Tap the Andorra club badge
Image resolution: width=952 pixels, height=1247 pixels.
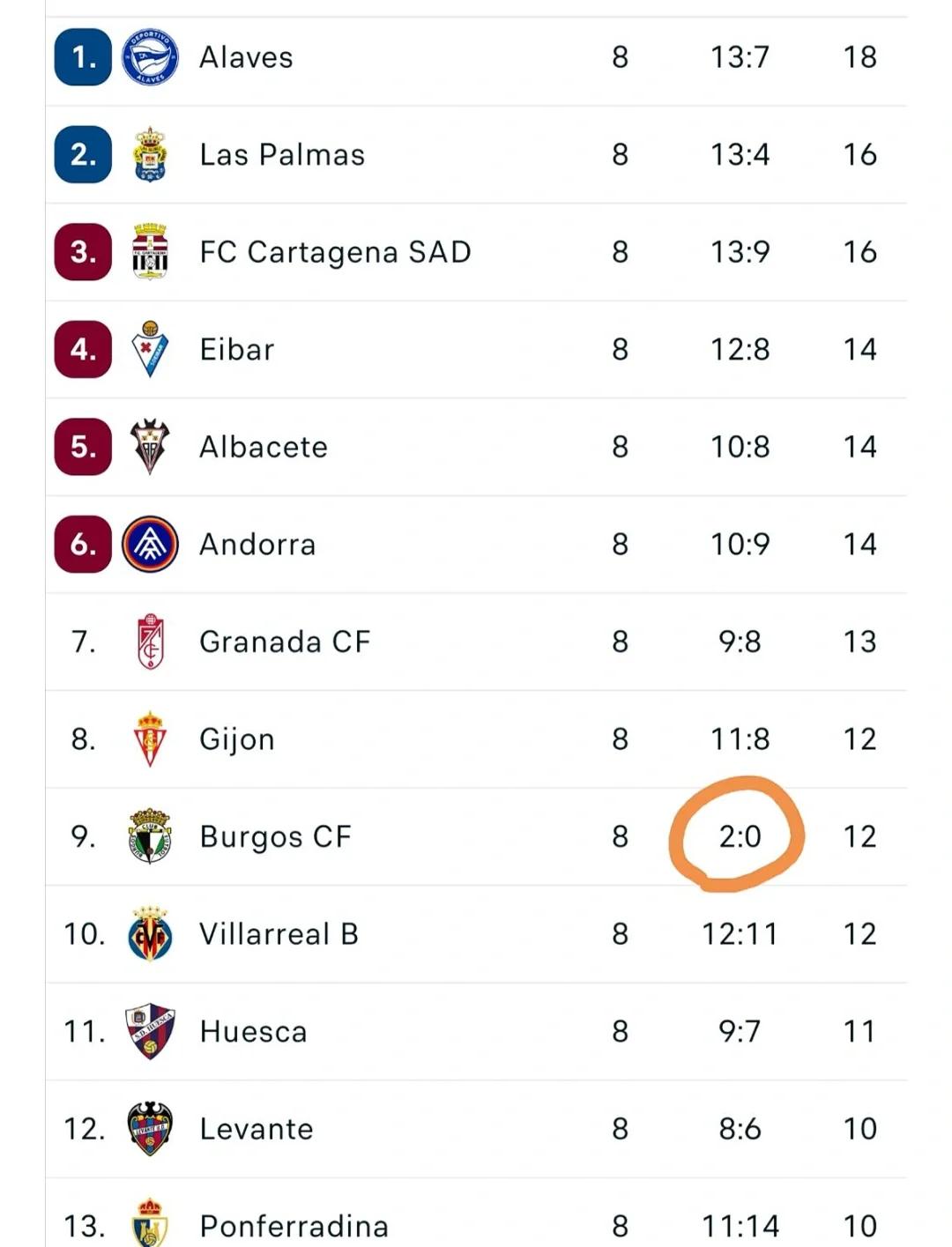(150, 545)
